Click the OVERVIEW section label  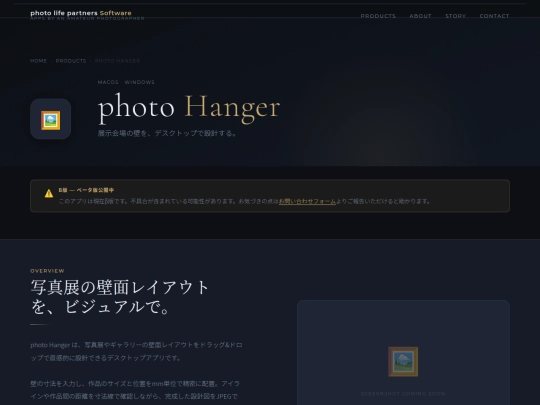click(x=47, y=271)
